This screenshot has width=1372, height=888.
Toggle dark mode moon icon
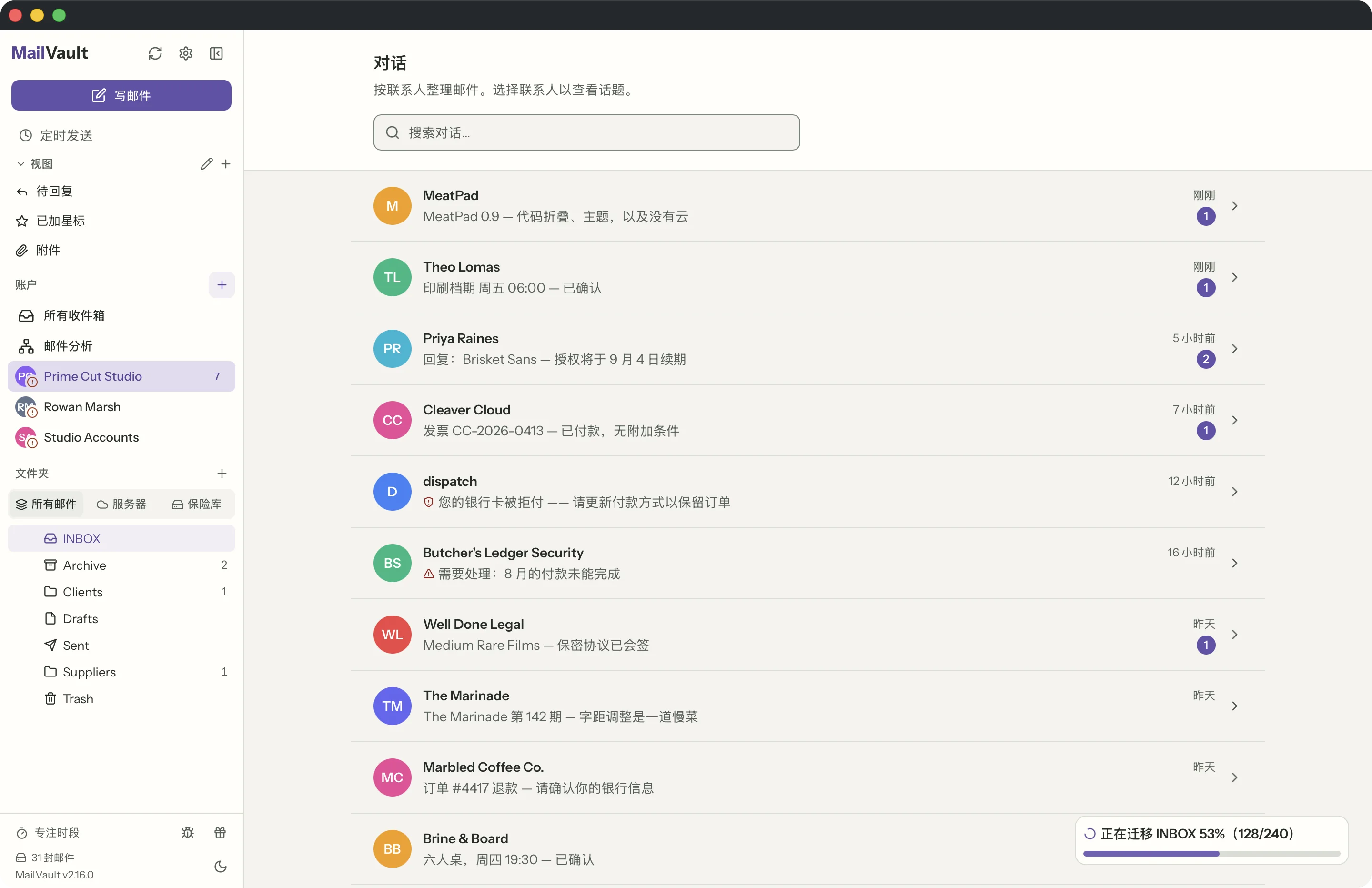[220, 866]
